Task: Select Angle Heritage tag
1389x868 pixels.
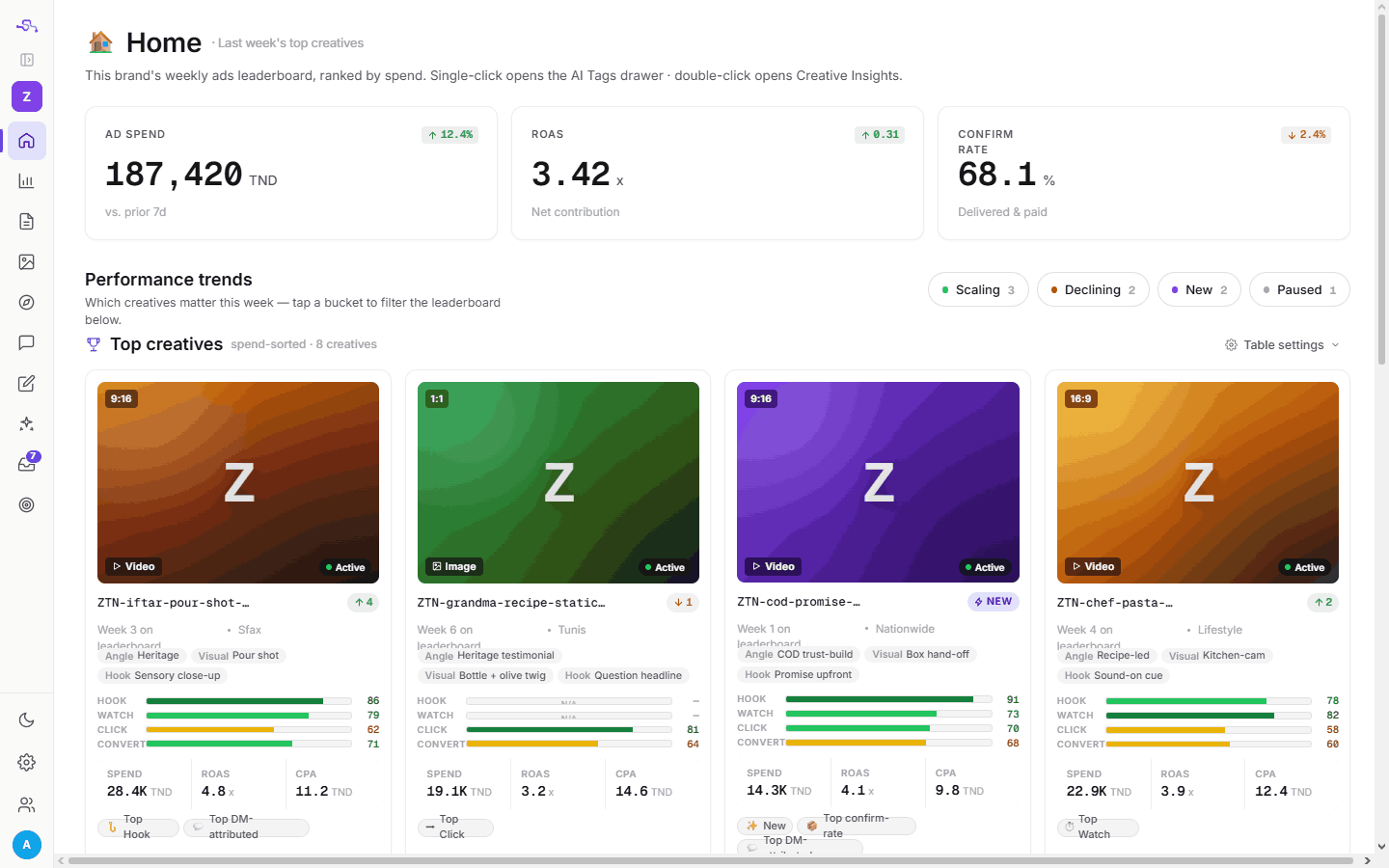Action: [x=142, y=656]
